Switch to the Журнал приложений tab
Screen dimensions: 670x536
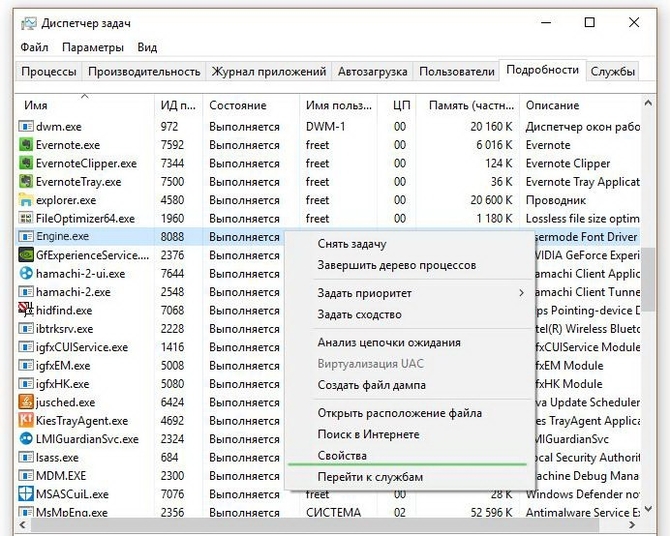269,71
